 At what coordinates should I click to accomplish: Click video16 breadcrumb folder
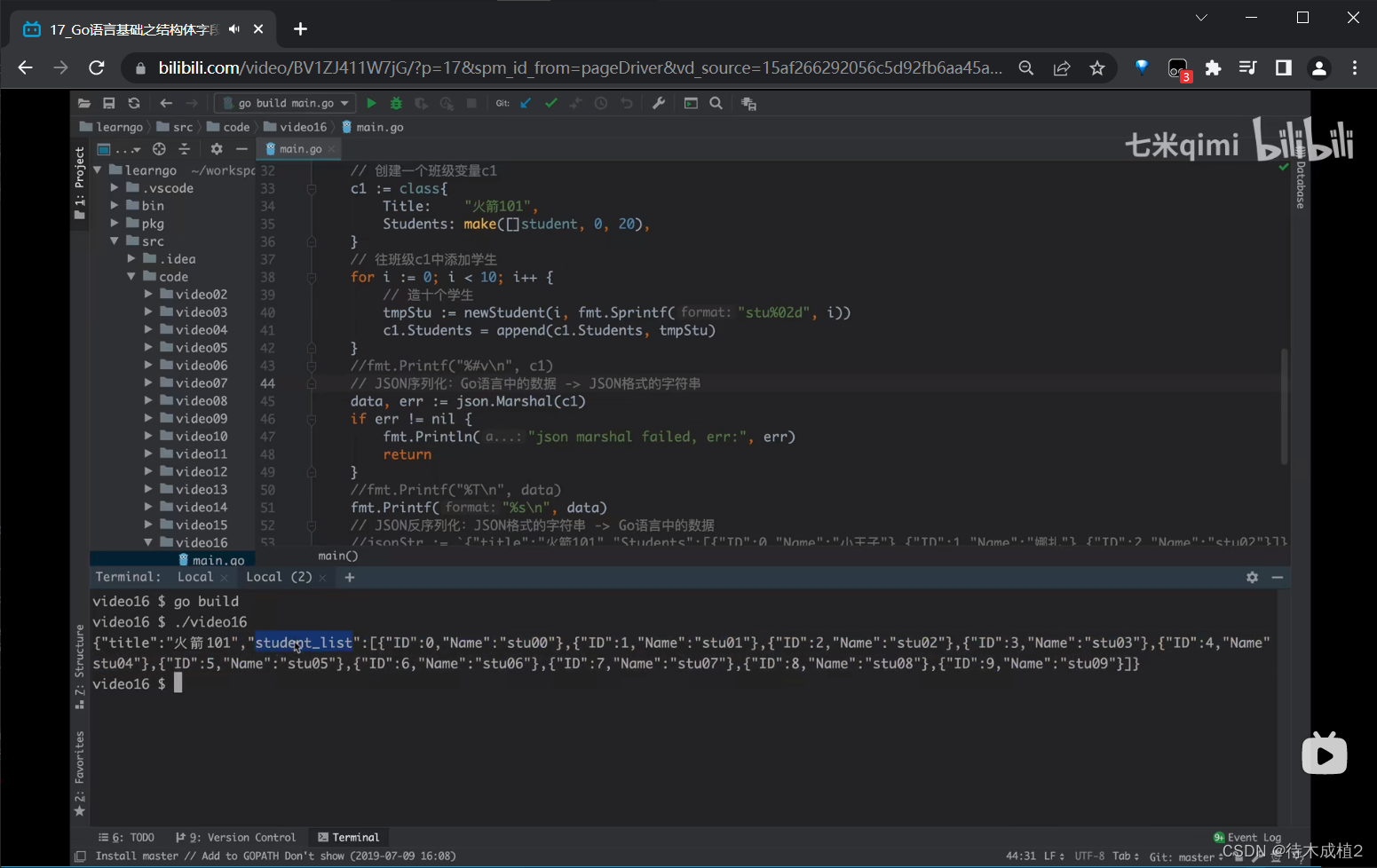click(296, 127)
